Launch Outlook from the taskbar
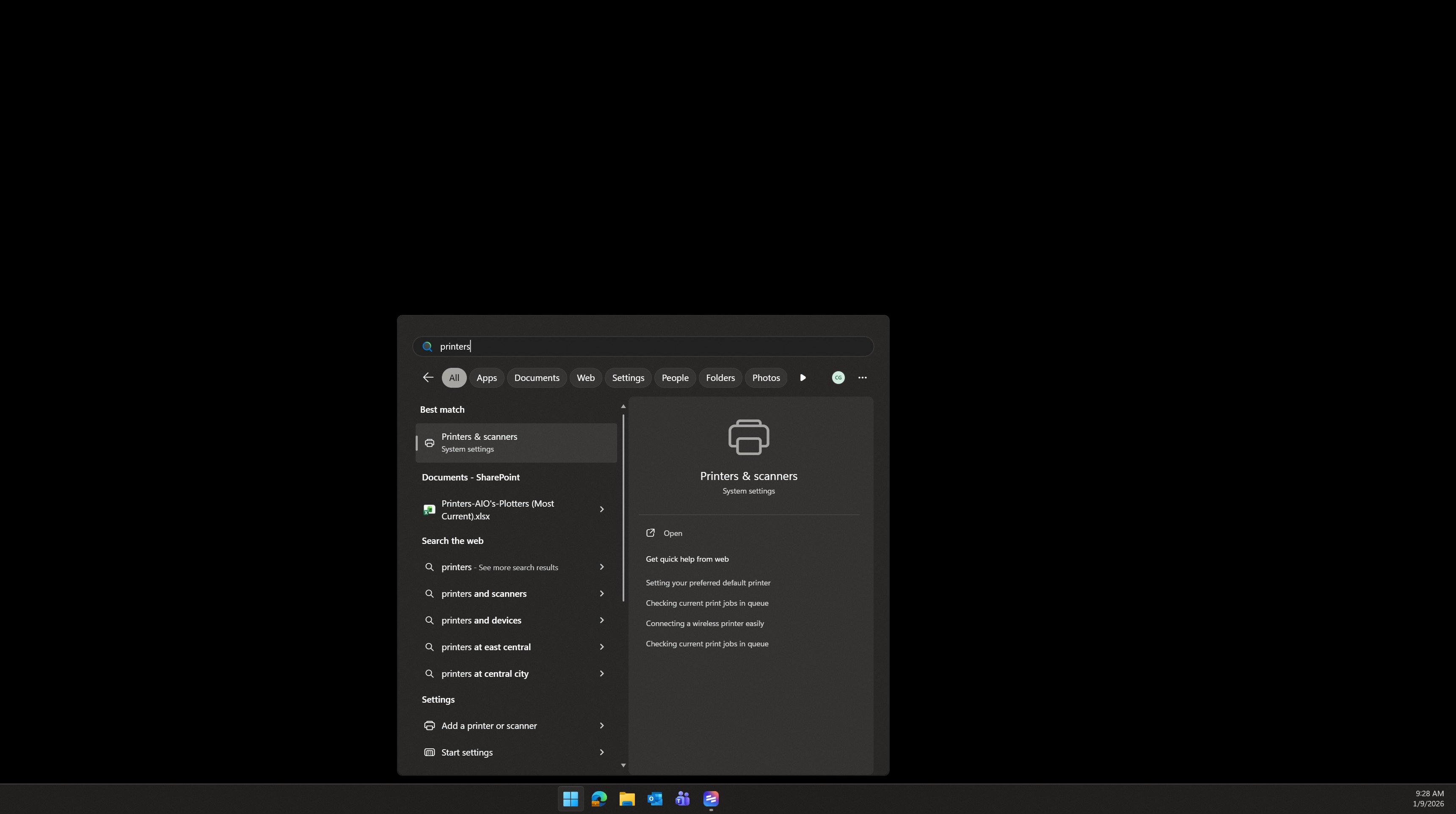Image resolution: width=1456 pixels, height=814 pixels. point(654,799)
